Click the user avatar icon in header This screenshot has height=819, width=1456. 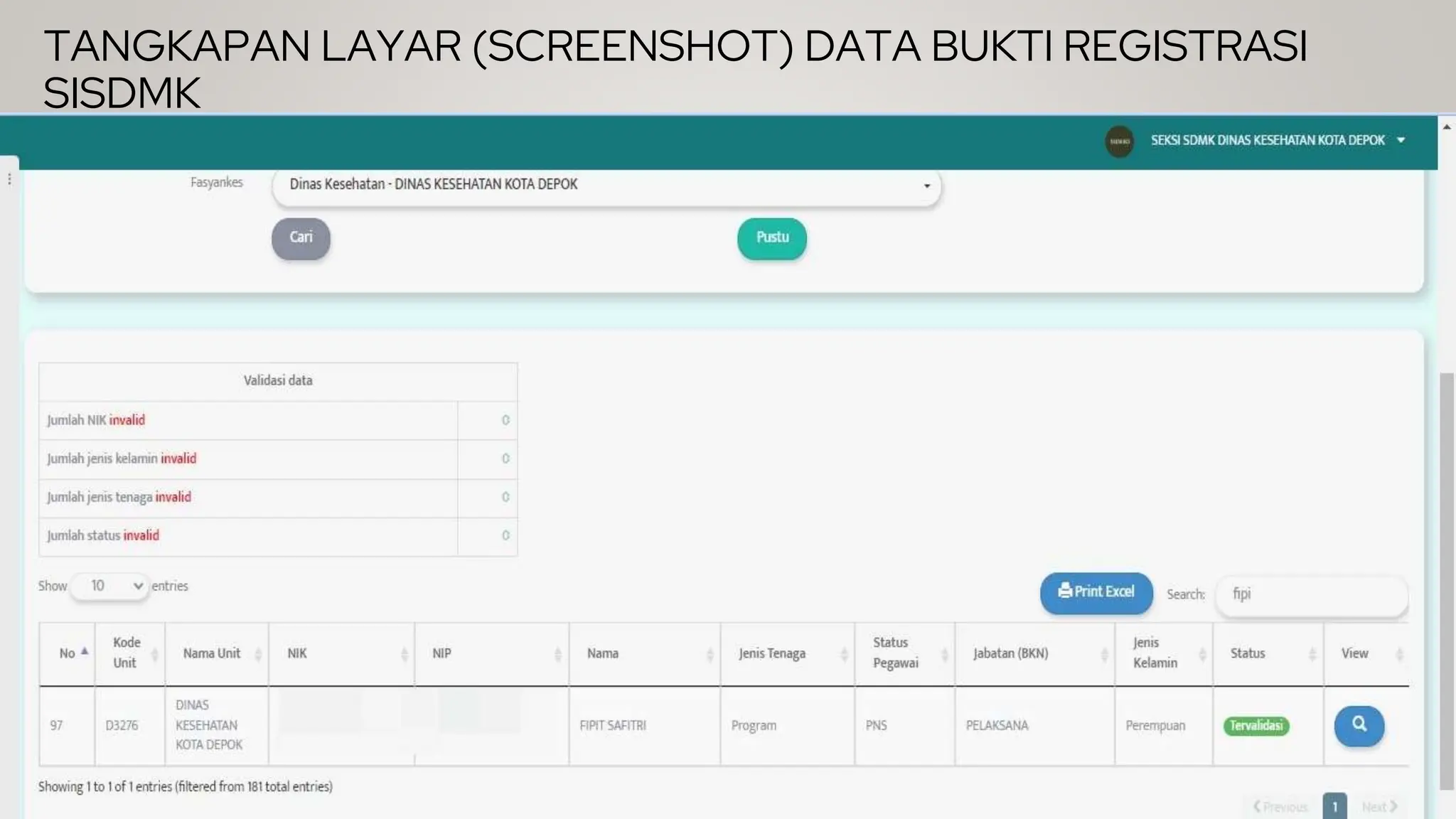tap(1119, 141)
